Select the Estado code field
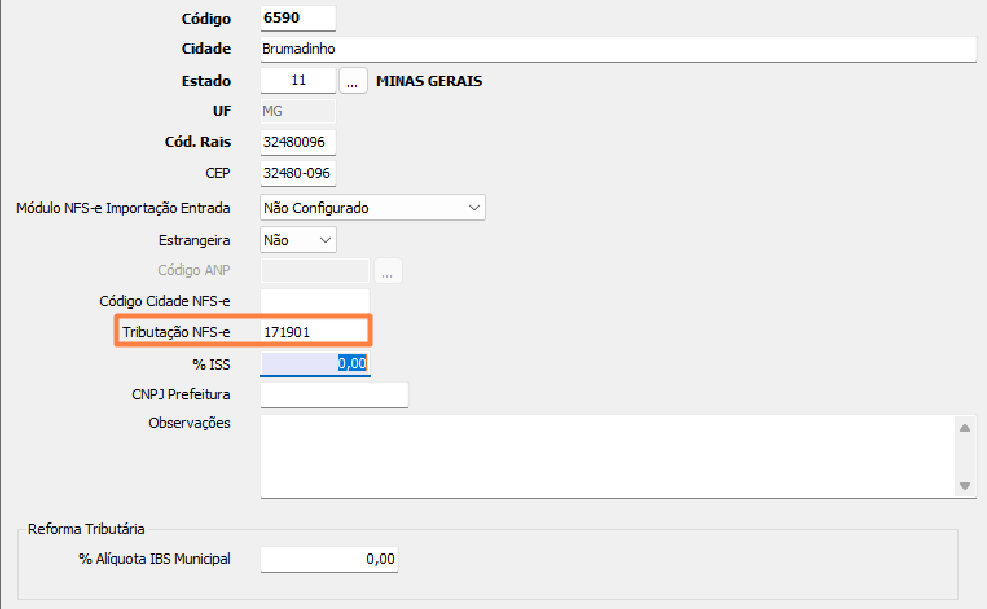 (298, 81)
